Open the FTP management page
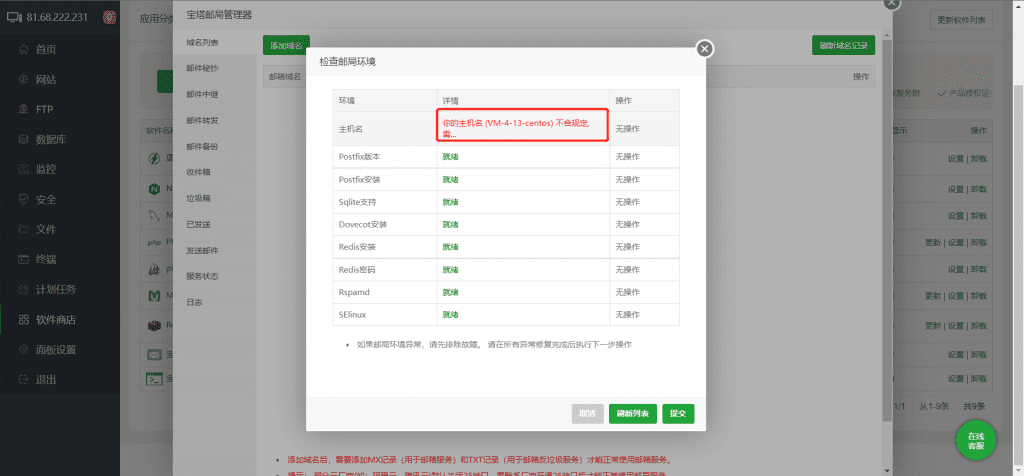The height and width of the screenshot is (476, 1024). point(45,109)
